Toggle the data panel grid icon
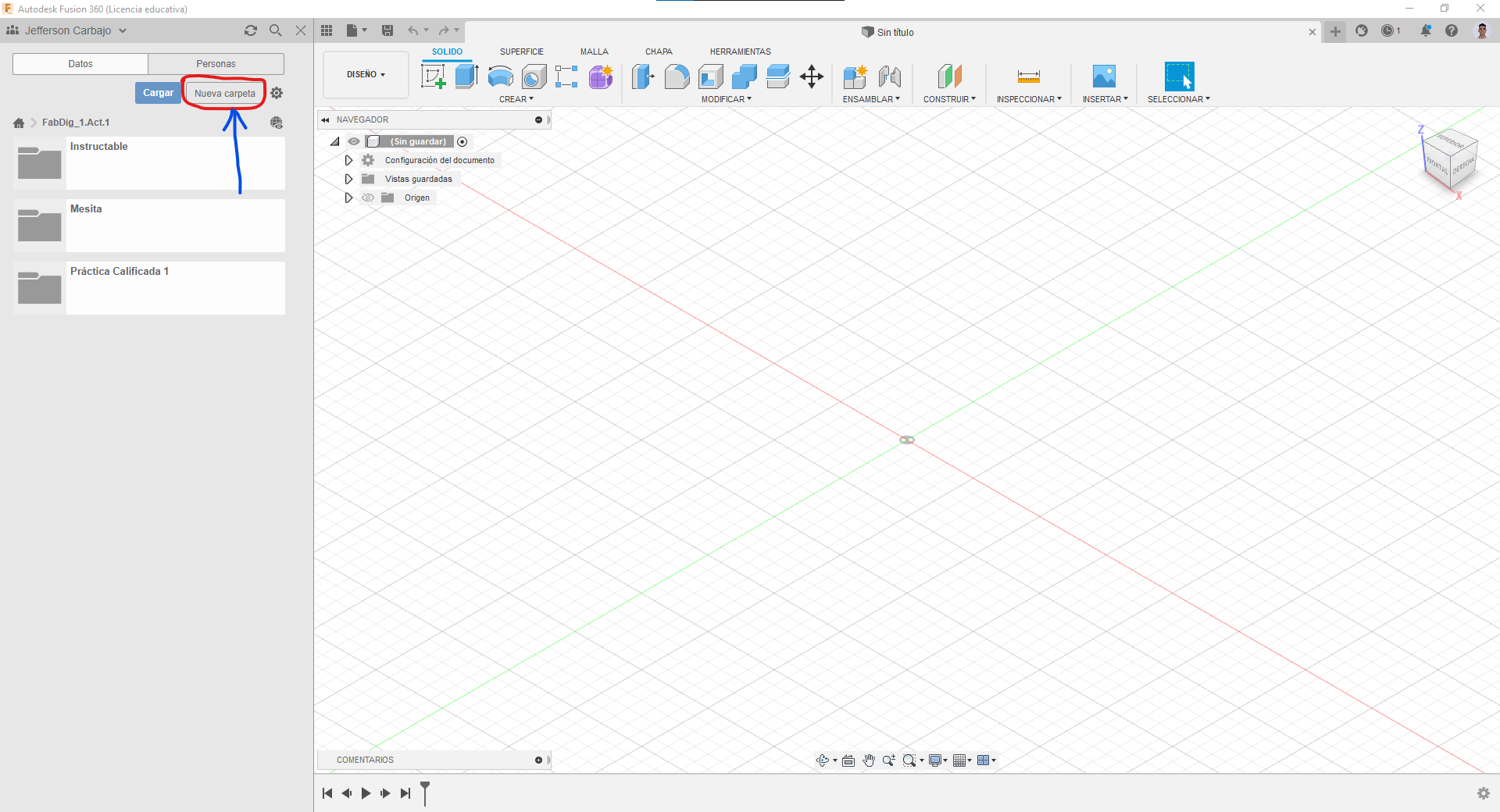1500x812 pixels. coord(327,30)
